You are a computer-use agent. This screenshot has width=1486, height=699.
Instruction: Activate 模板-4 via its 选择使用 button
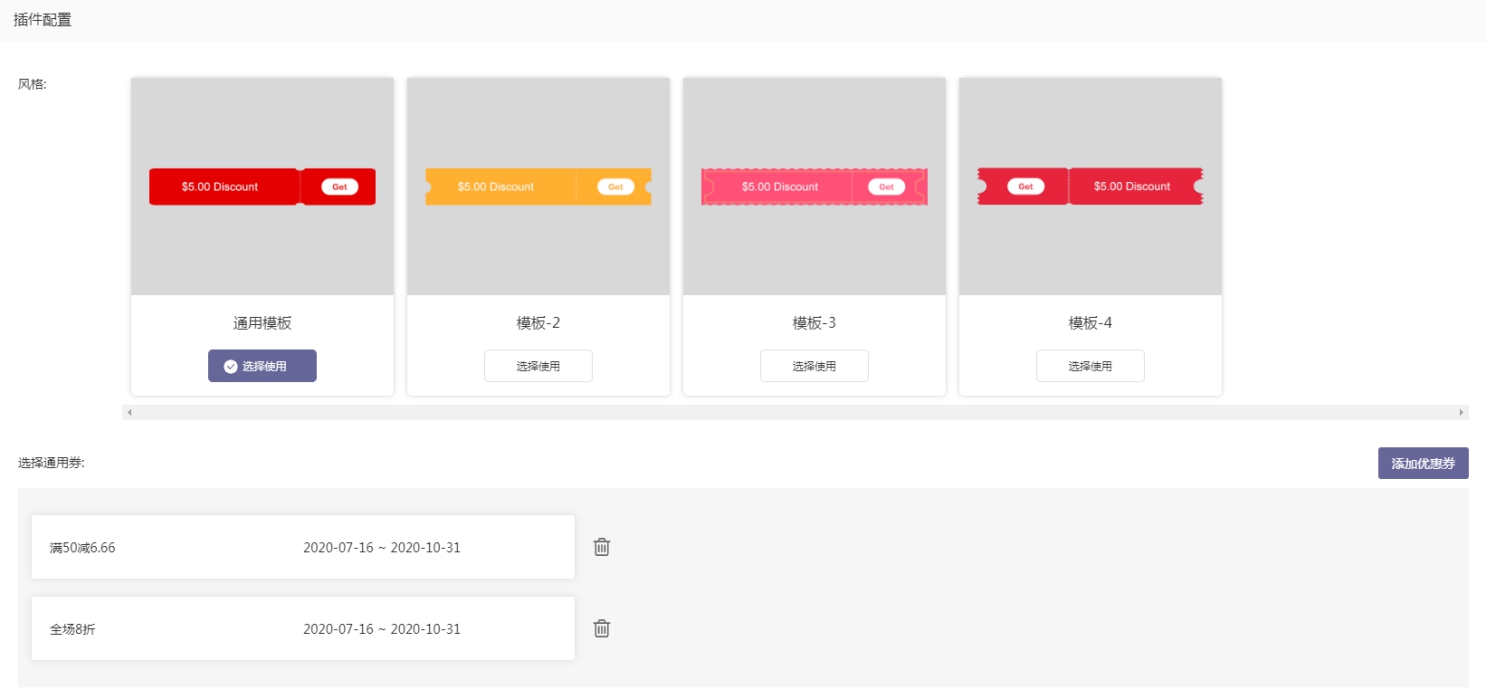click(x=1090, y=366)
